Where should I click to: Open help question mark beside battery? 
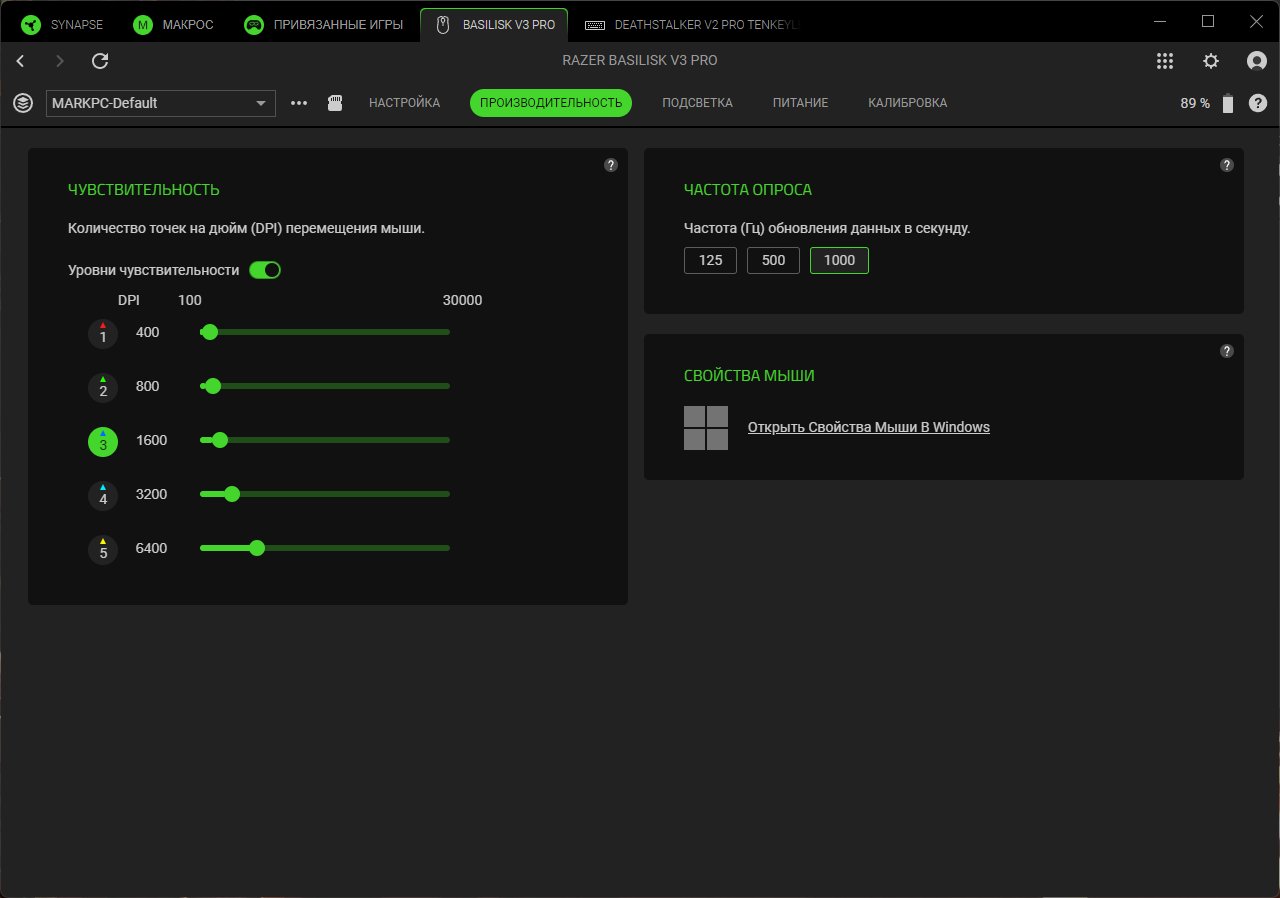1258,103
